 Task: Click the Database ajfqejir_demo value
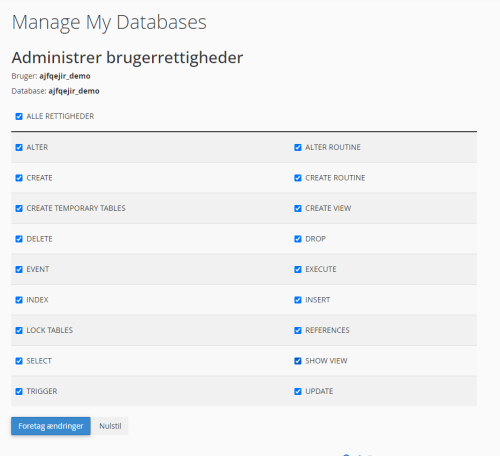click(x=74, y=91)
